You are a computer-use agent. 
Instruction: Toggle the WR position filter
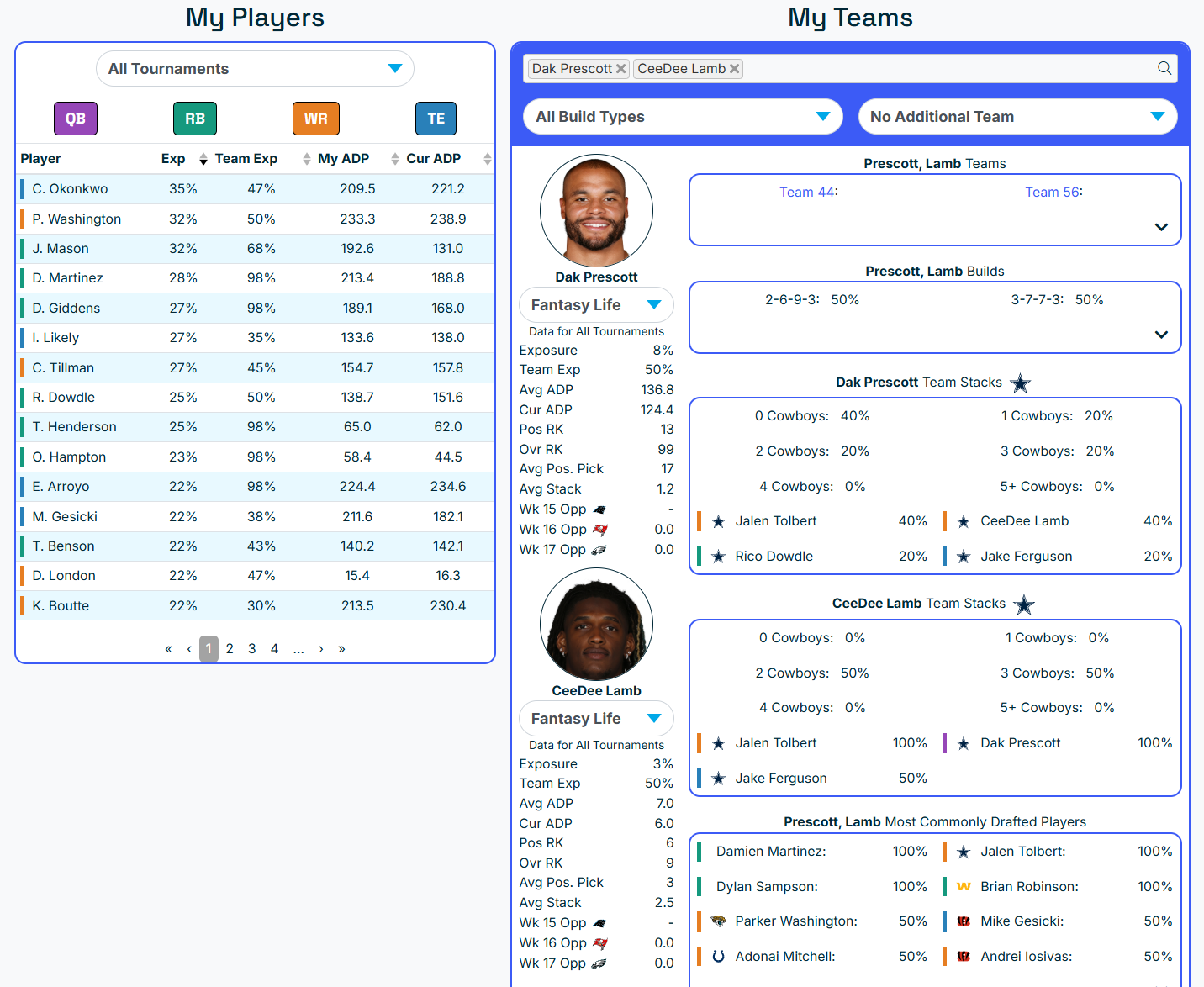316,119
